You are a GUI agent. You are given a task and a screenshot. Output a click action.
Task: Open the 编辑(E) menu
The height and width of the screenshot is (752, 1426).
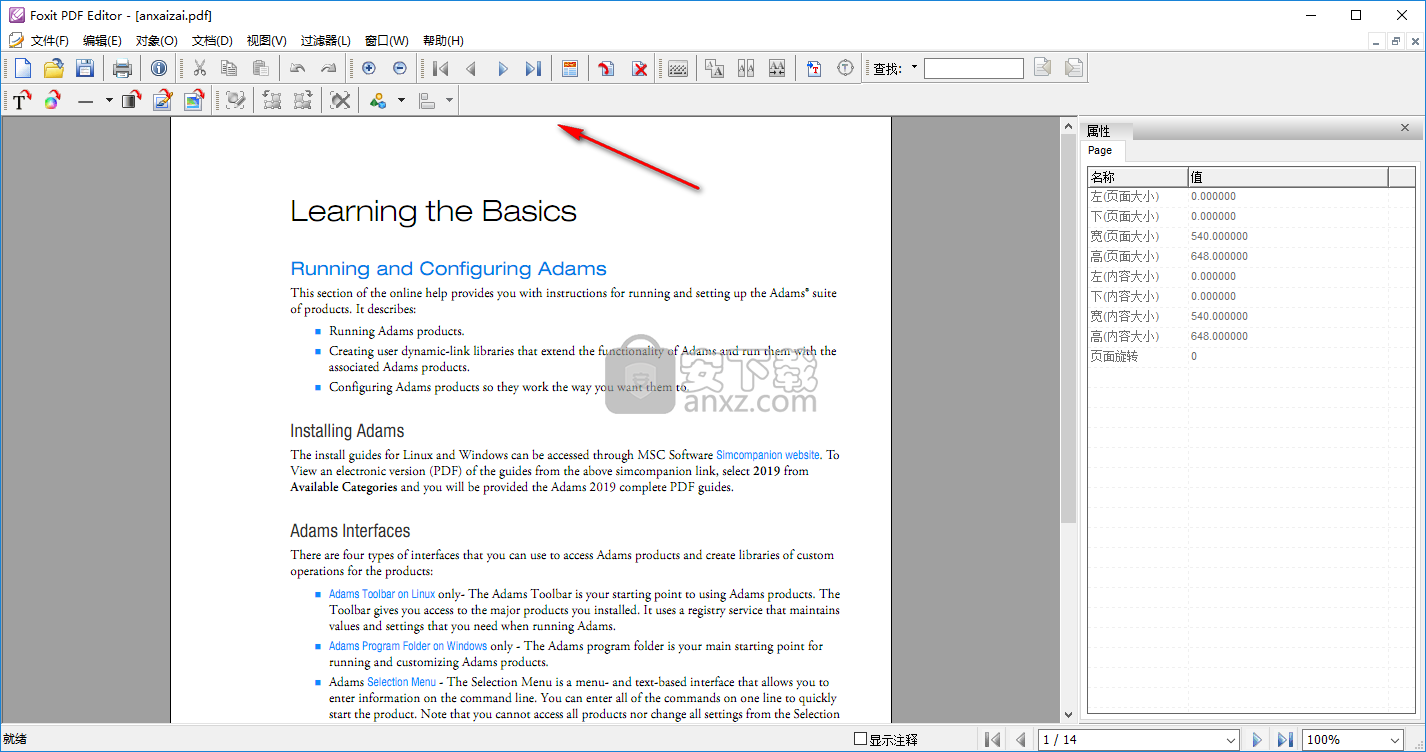click(x=102, y=41)
